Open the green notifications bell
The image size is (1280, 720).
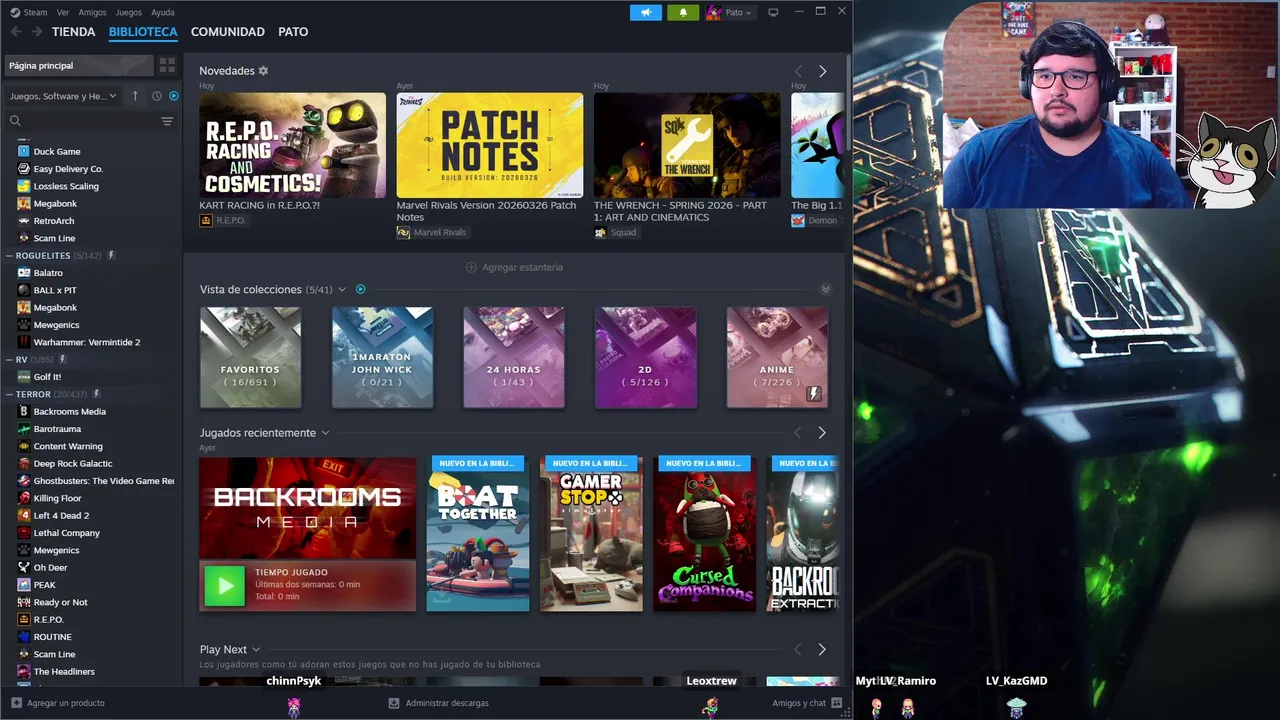[683, 12]
